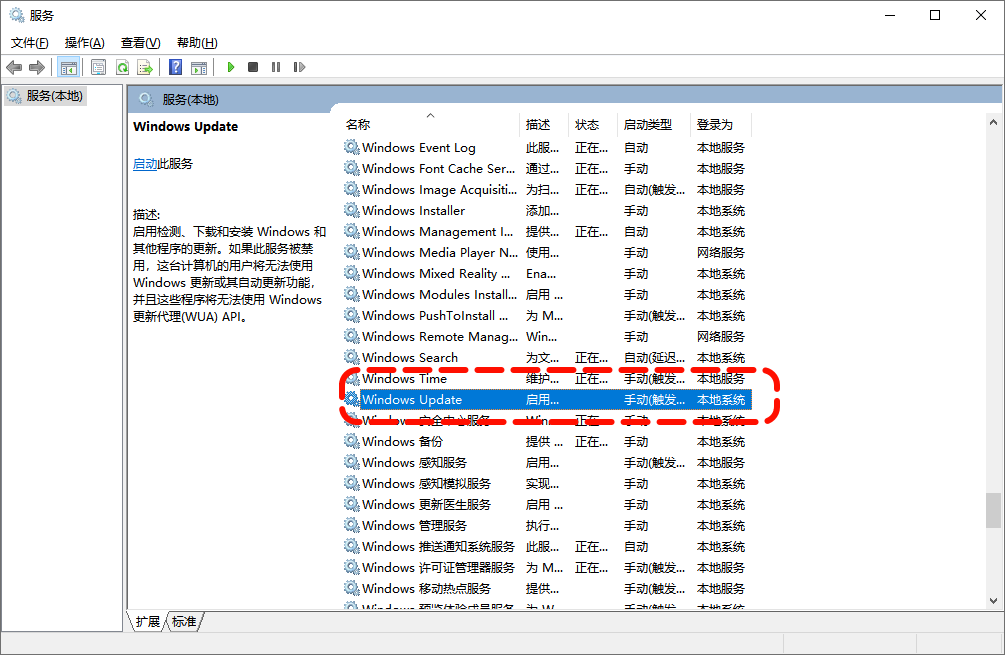Open the 帮助(H) menu
This screenshot has width=1005, height=655.
tap(197, 43)
